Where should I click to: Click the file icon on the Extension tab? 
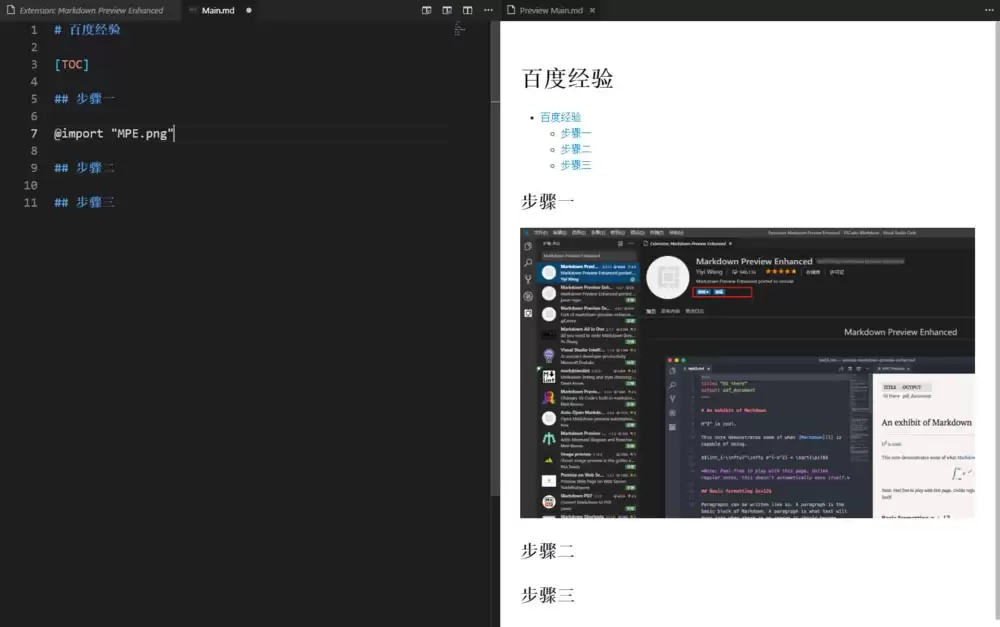click(13, 10)
